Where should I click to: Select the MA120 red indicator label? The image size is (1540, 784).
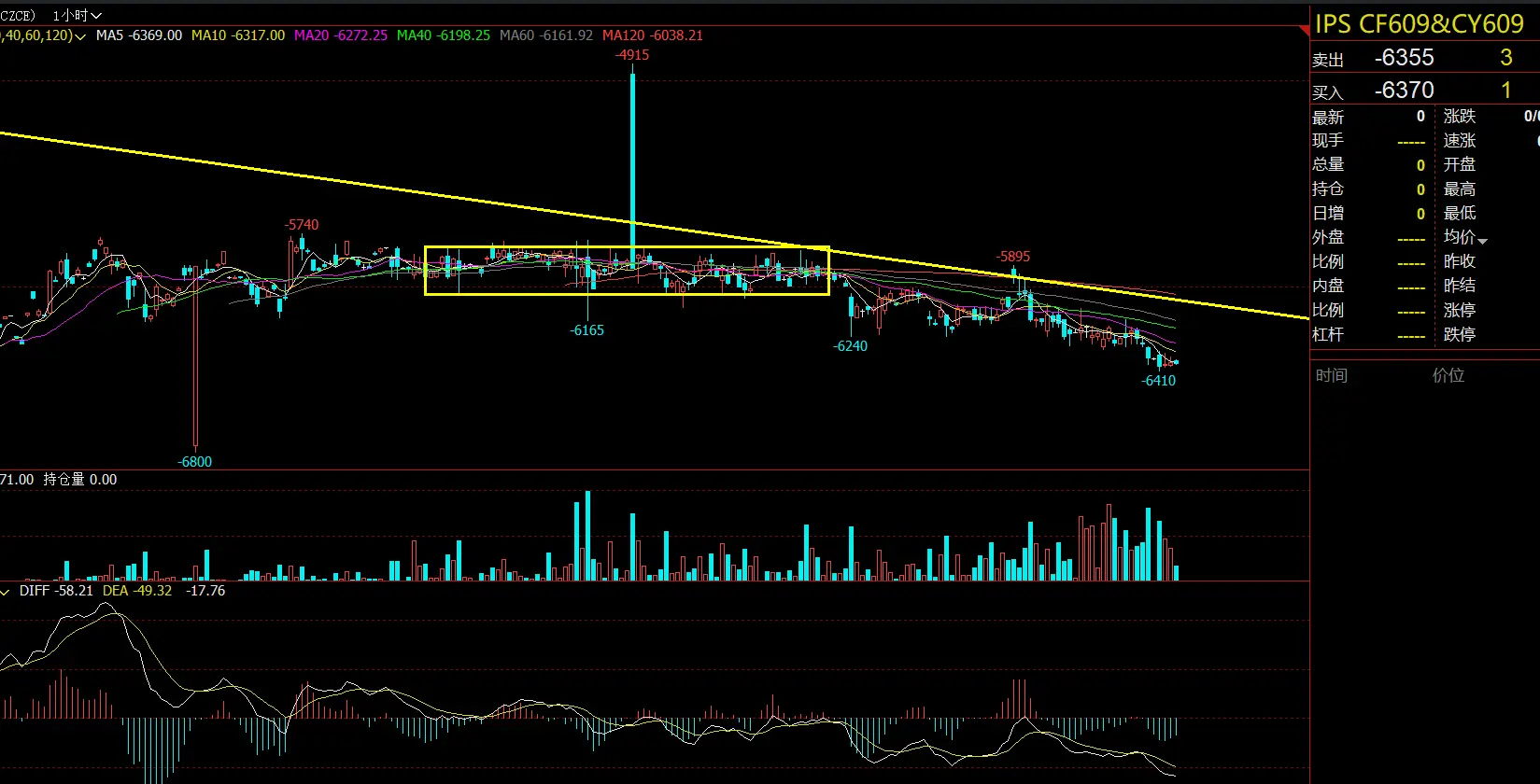pyautogui.click(x=652, y=35)
